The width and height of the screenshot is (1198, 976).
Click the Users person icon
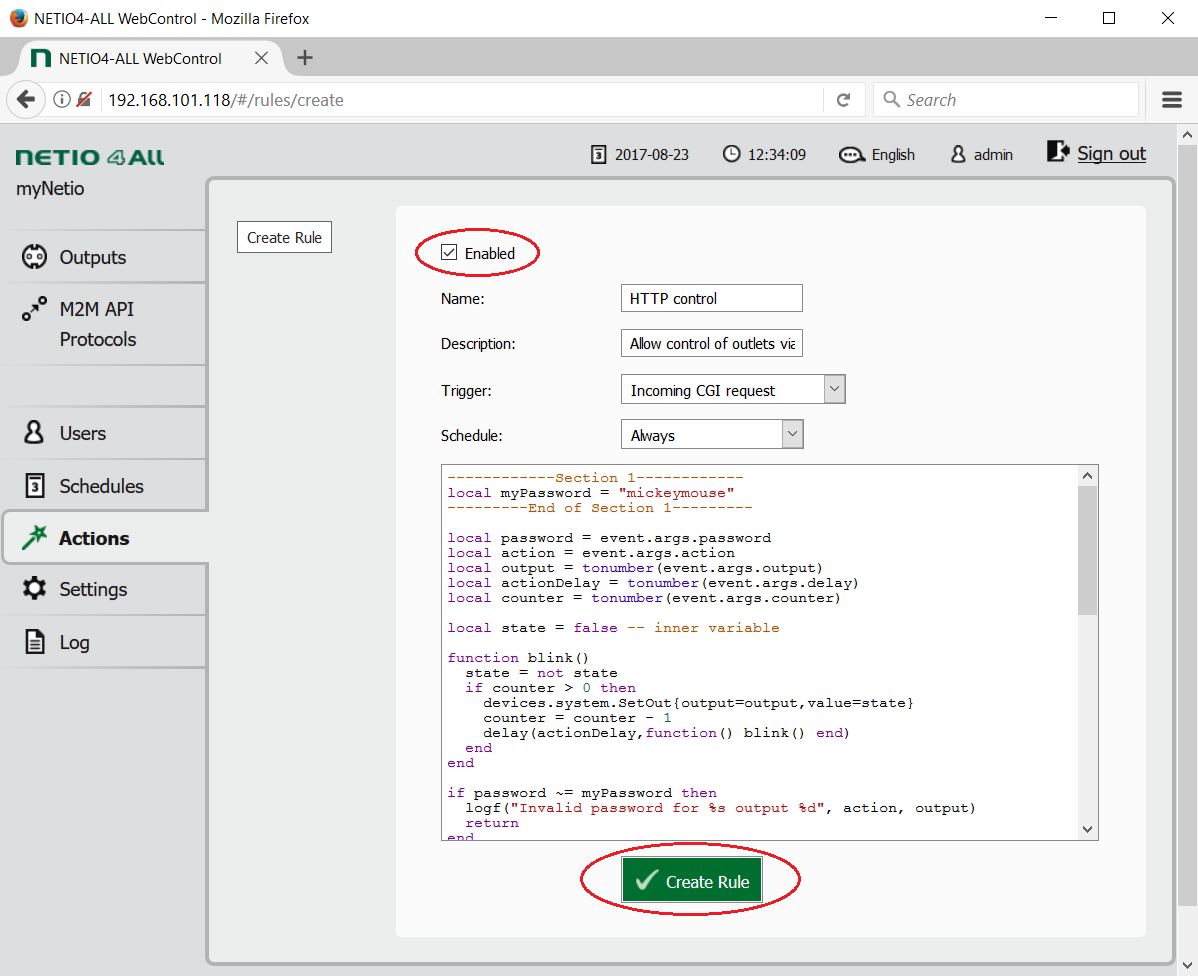click(34, 433)
